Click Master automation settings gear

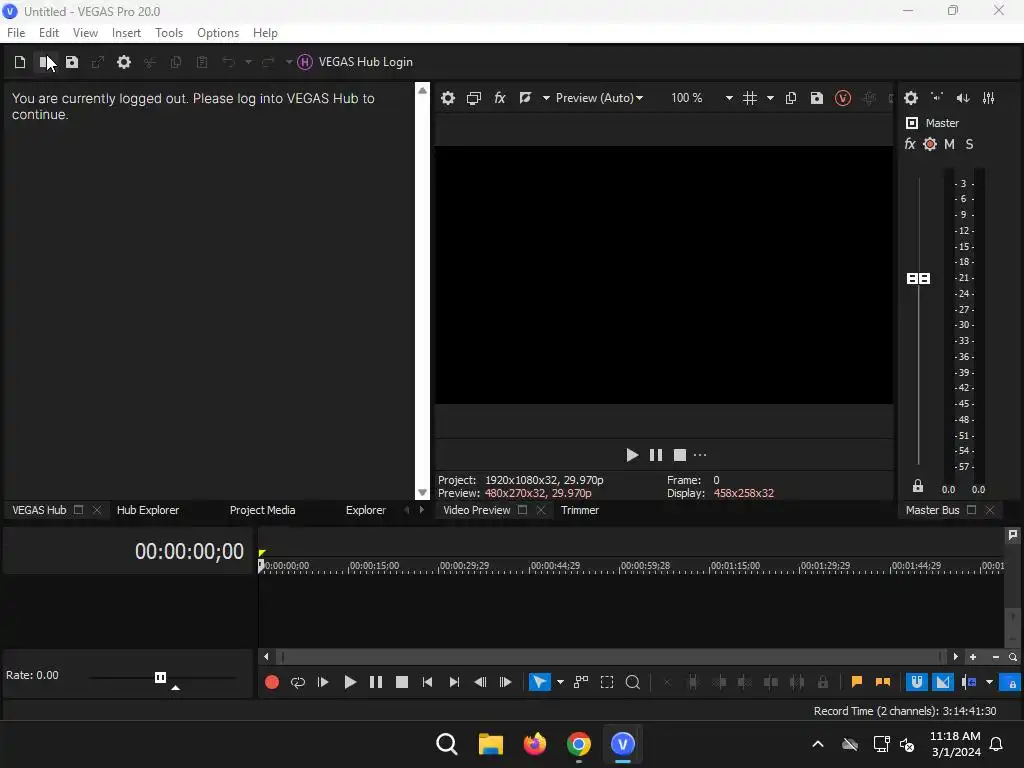[930, 144]
